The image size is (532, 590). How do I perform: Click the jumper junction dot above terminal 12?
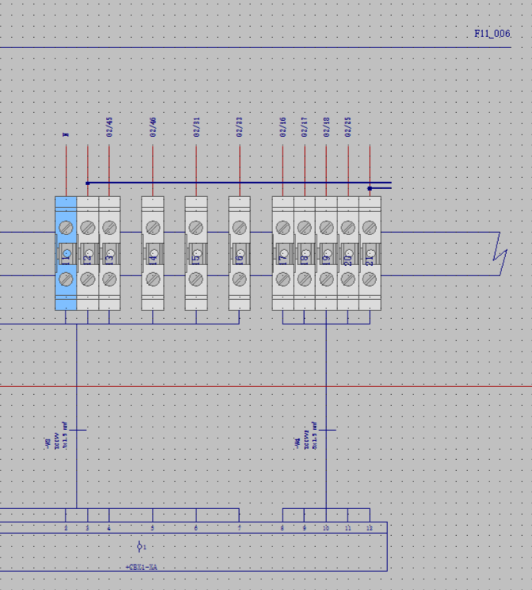coord(88,183)
